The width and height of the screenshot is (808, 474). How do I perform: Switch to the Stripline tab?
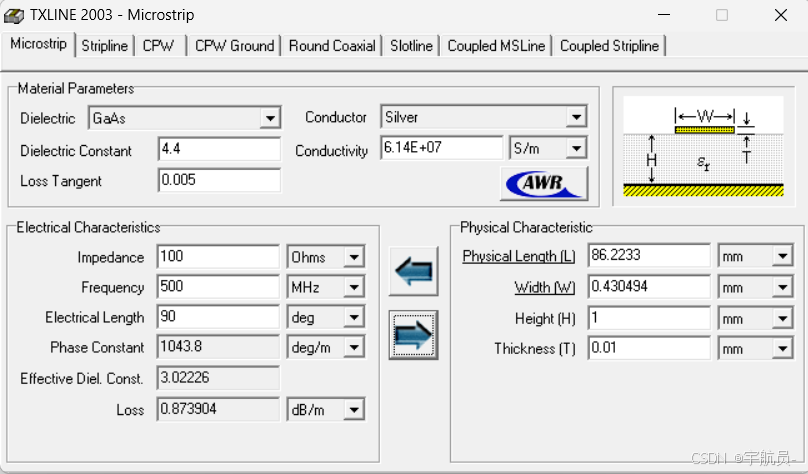point(105,46)
